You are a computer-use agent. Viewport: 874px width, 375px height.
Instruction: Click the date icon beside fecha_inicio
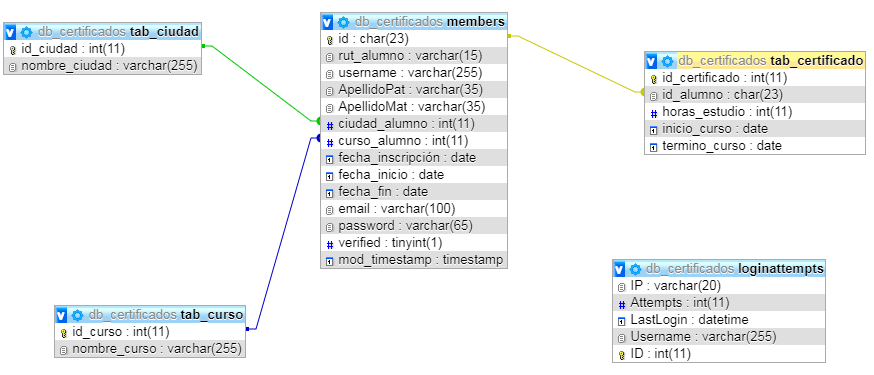pyautogui.click(x=329, y=176)
